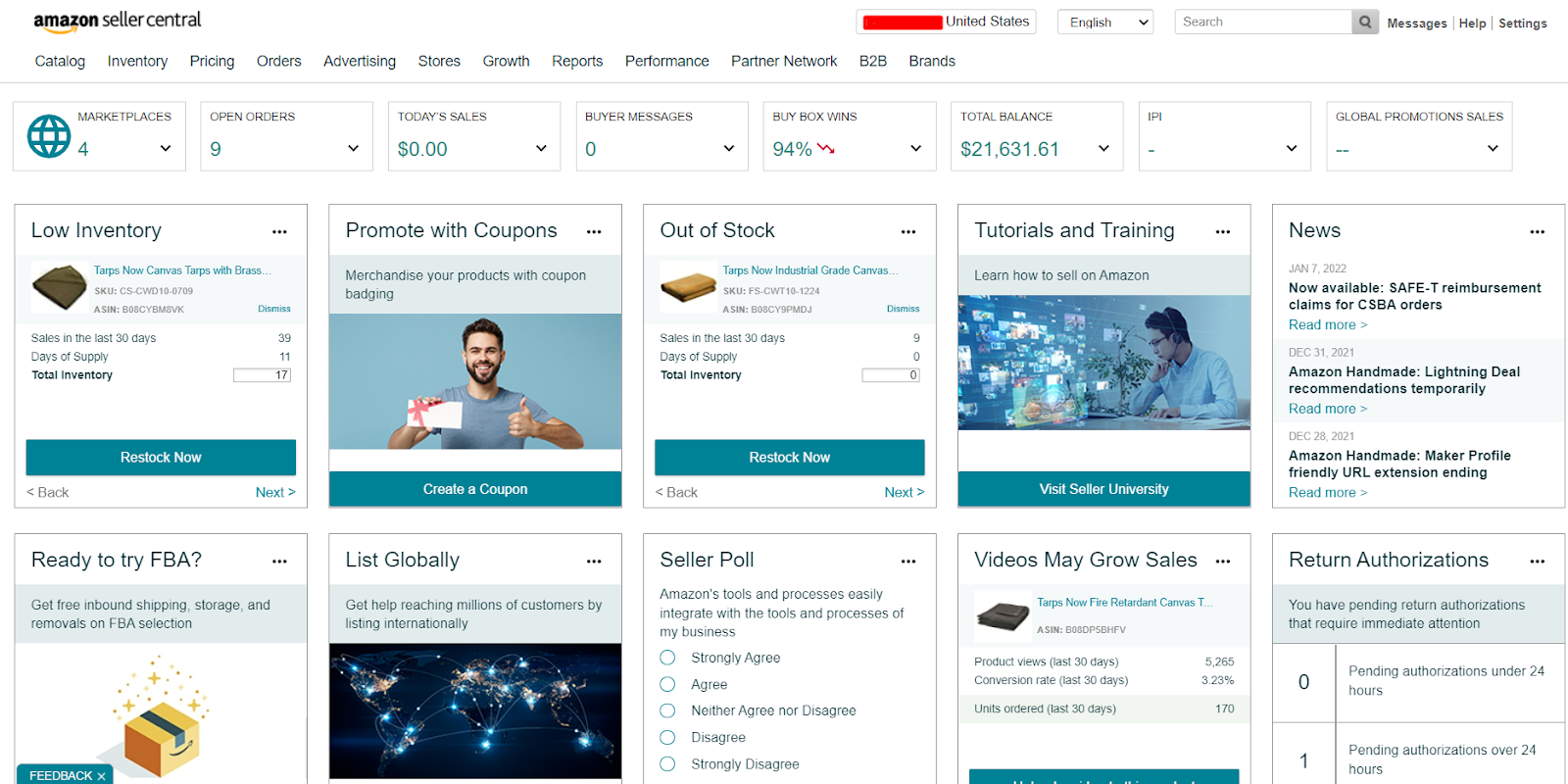The height and width of the screenshot is (784, 1568).
Task: Open the English language dropdown
Action: pos(1105,22)
